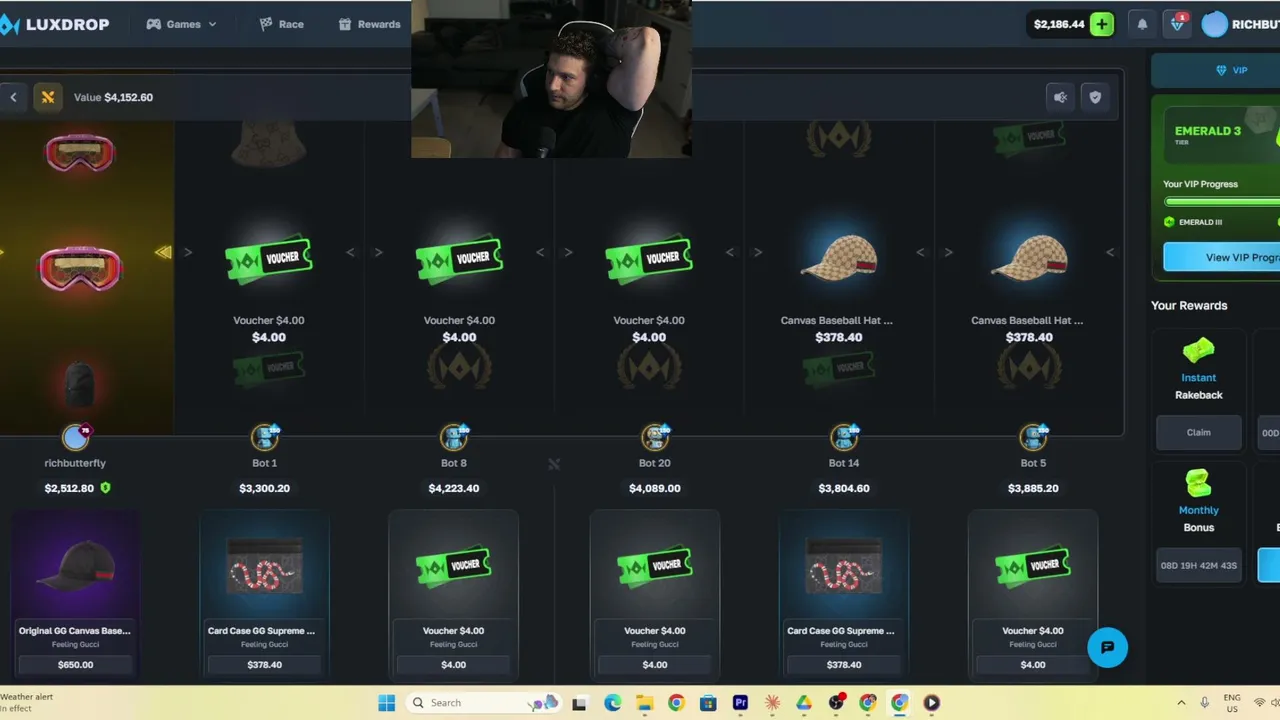Click Bot 5's total $3,885.20
The height and width of the screenshot is (720, 1280).
pyautogui.click(x=1033, y=488)
